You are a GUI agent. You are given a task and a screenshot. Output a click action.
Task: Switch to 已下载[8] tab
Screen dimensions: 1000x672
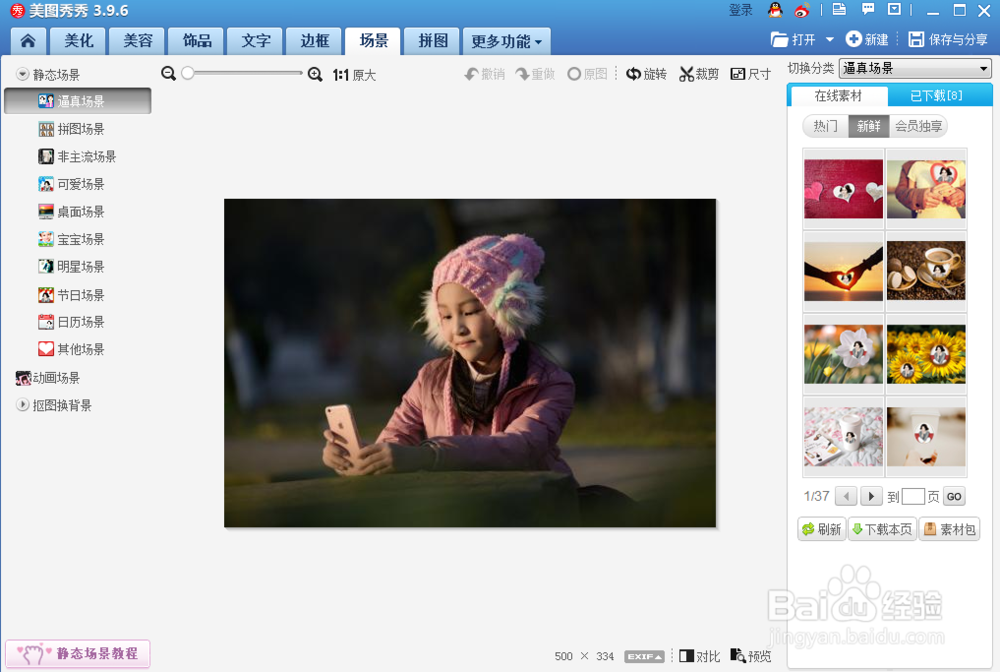click(x=936, y=96)
